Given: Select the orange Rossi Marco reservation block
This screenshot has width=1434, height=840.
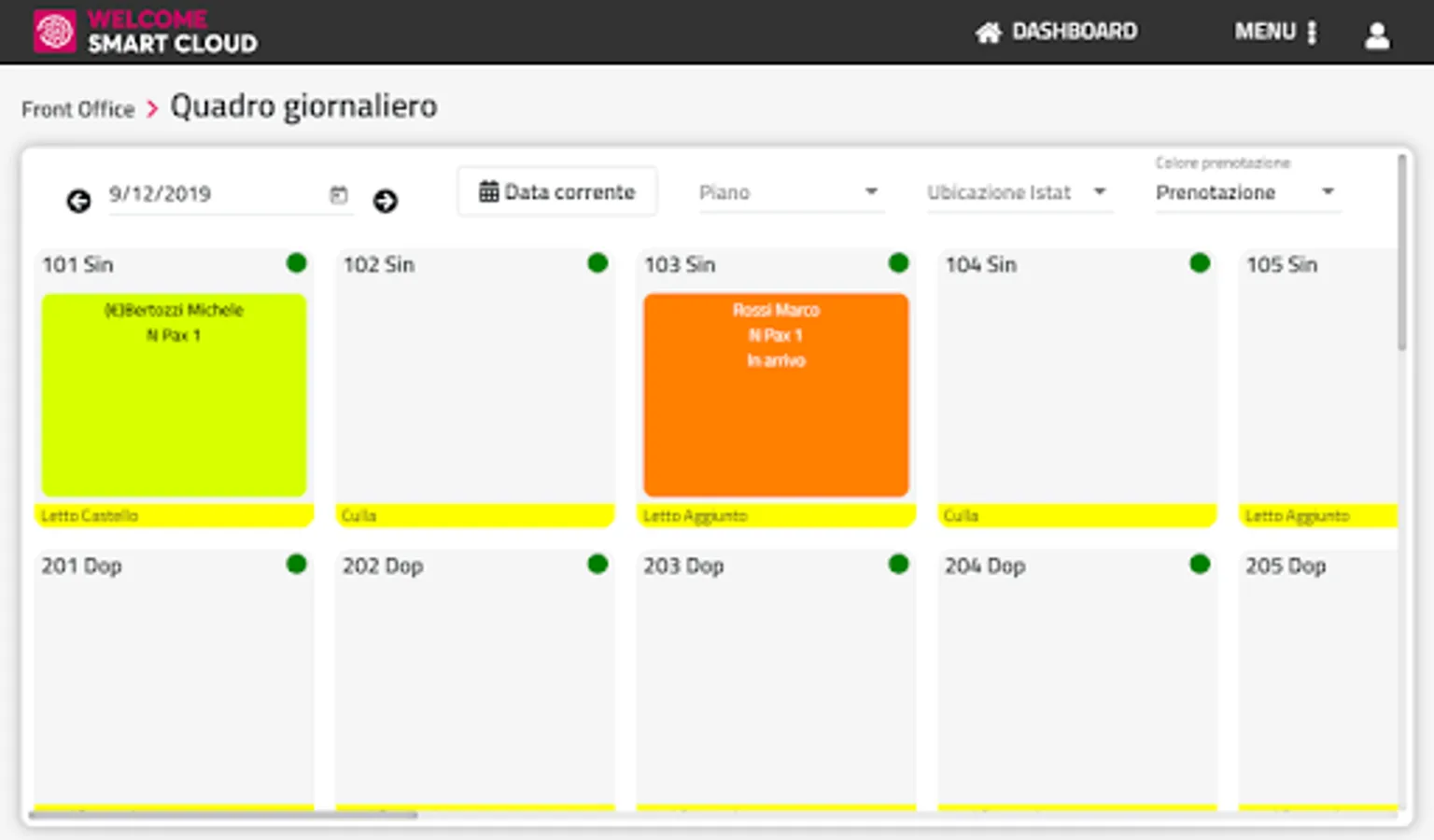Looking at the screenshot, I should point(776,395).
